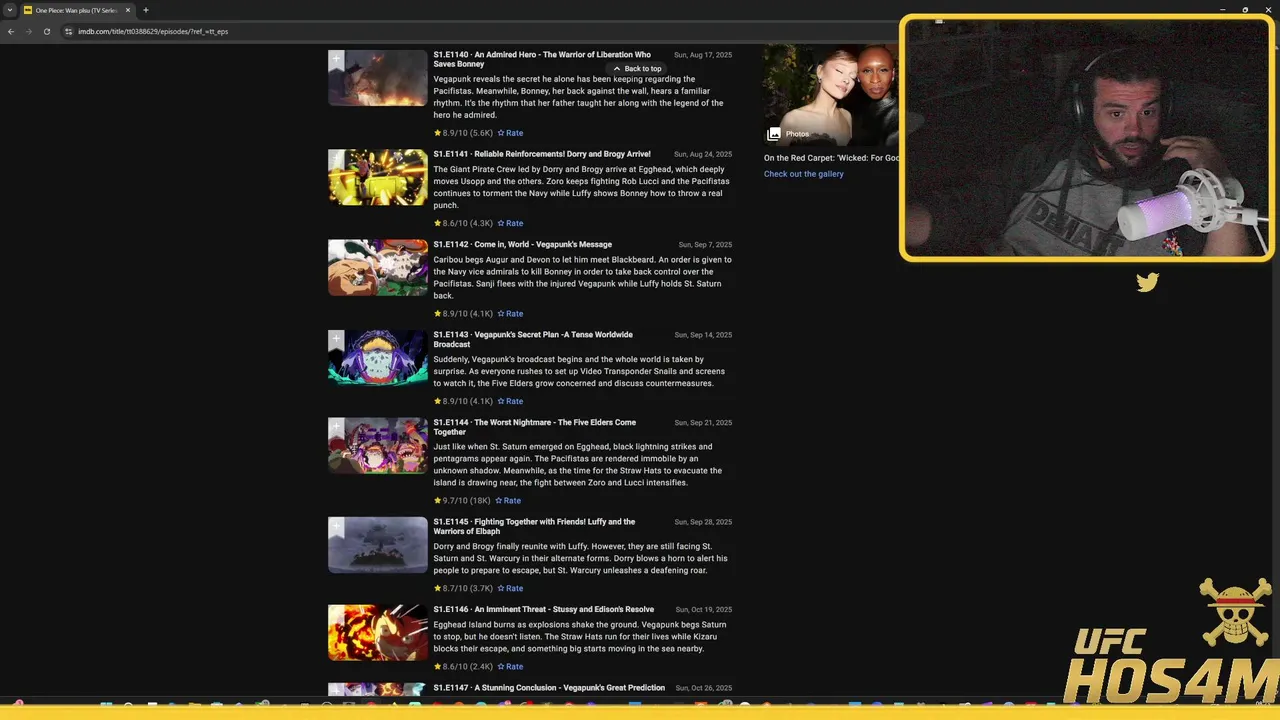Open the E1143 episode thumbnail image
Image resolution: width=1280 pixels, height=720 pixels.
click(378, 357)
